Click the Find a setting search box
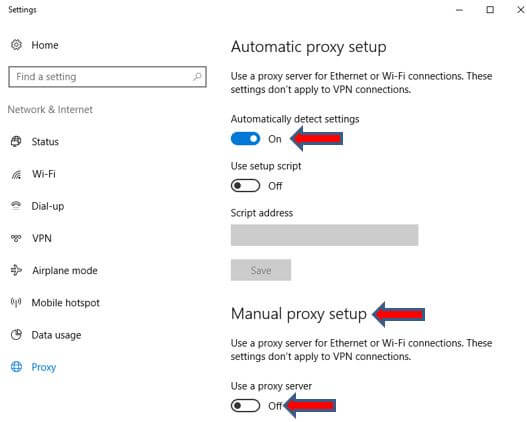Image resolution: width=527 pixels, height=422 pixels. tap(107, 77)
